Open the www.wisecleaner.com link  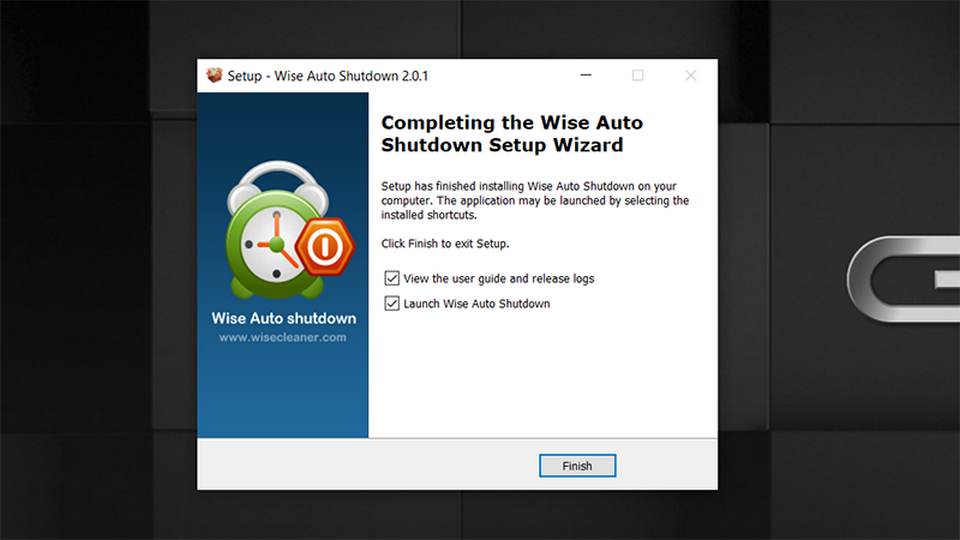tap(283, 337)
